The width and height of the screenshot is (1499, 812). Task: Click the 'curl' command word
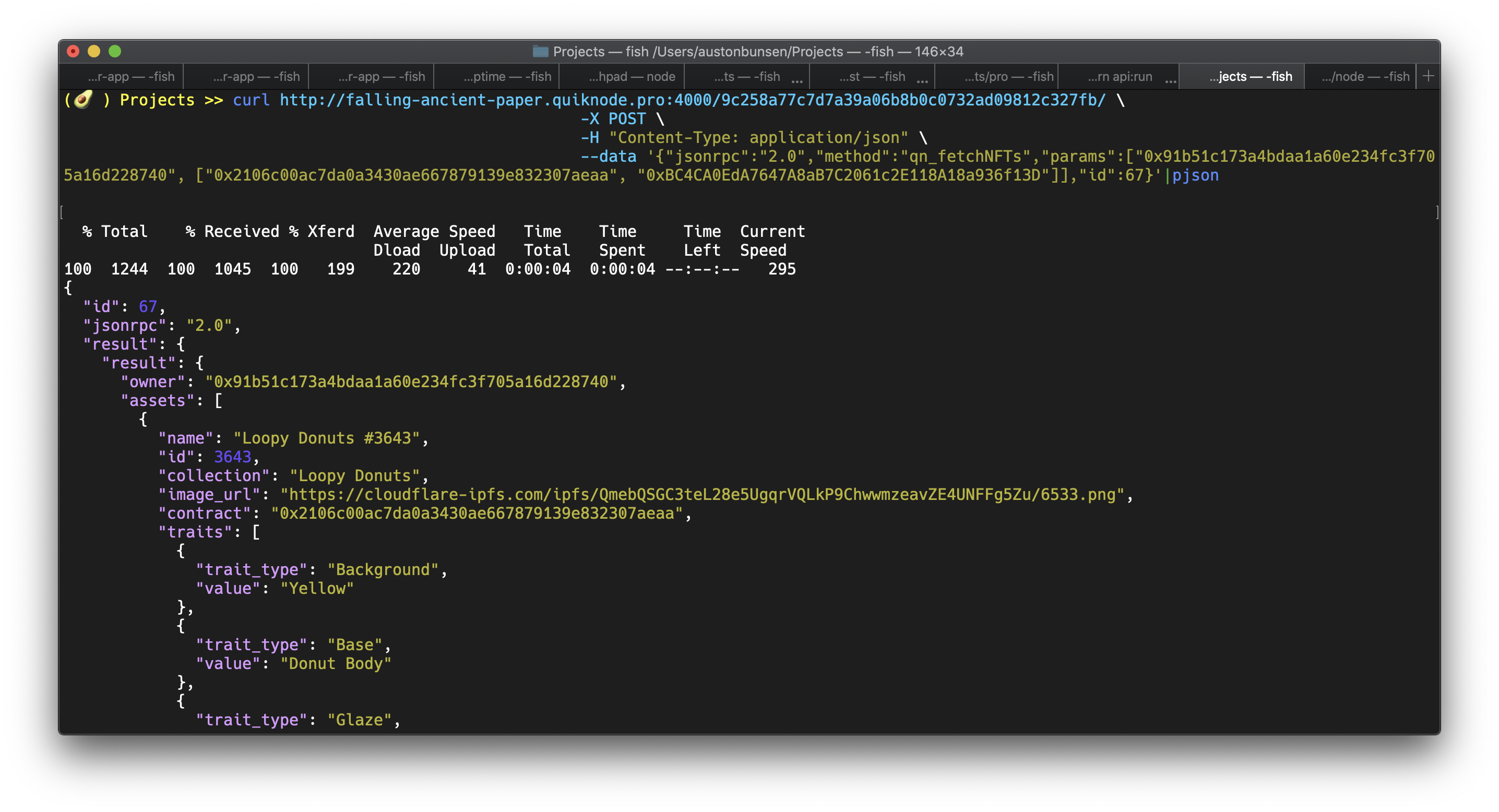(252, 100)
